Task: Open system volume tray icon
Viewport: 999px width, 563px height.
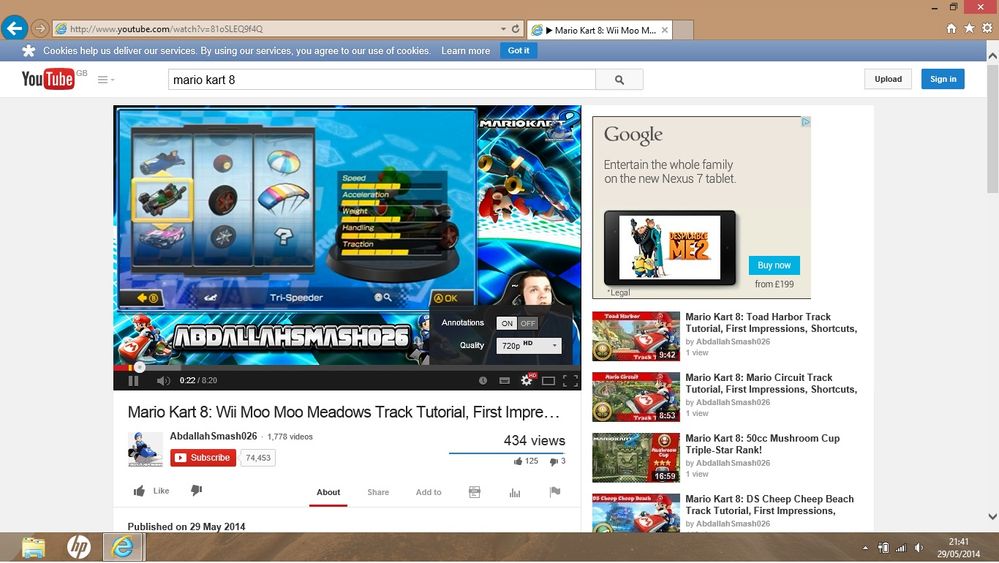Action: [919, 548]
